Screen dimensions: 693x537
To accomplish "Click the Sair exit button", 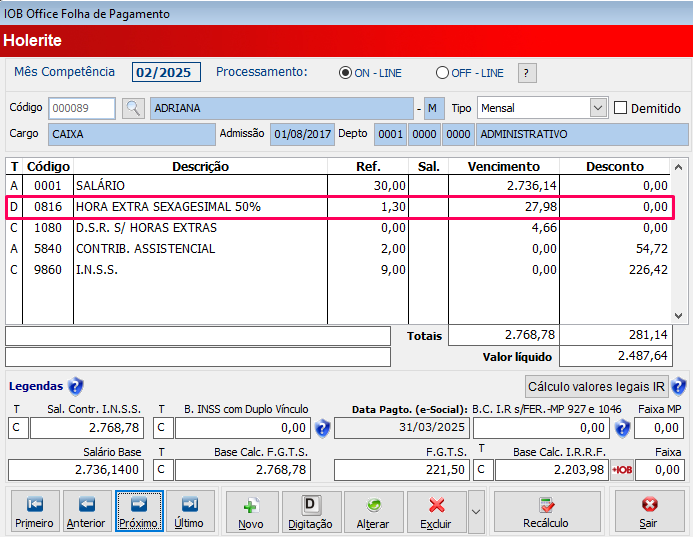I will pyautogui.click(x=649, y=511).
